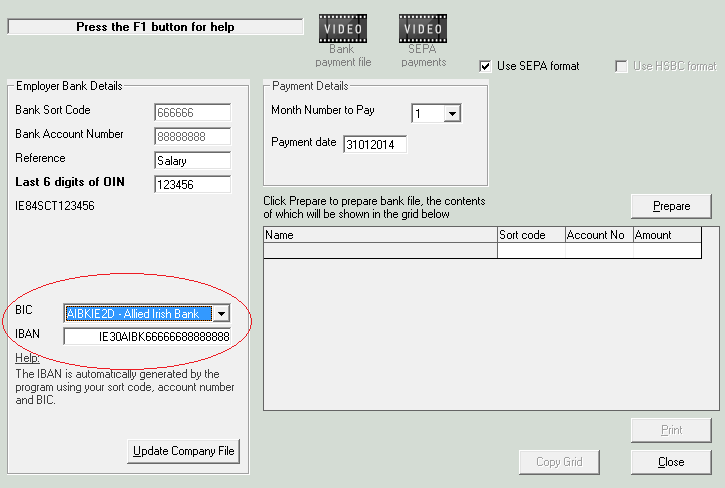Click the Bank Account Number field
The width and height of the screenshot is (725, 488).
192,136
